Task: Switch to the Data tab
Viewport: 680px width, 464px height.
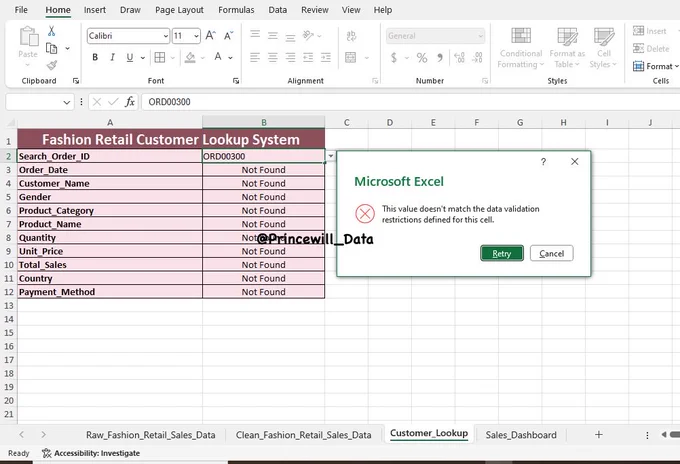Action: (x=278, y=10)
